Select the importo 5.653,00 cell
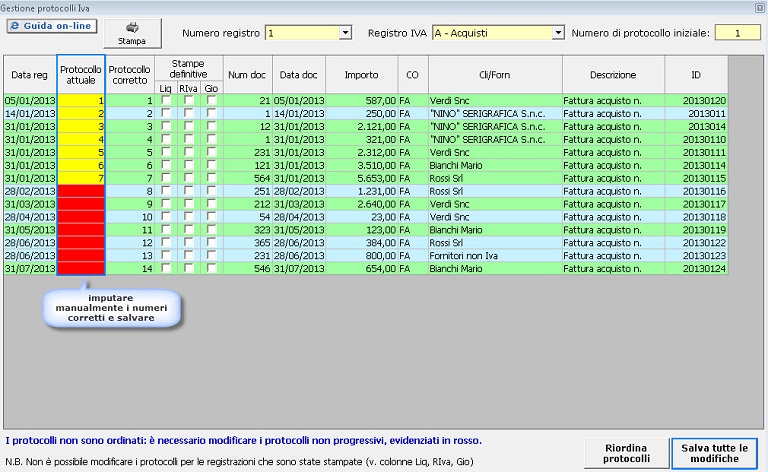 [361, 178]
